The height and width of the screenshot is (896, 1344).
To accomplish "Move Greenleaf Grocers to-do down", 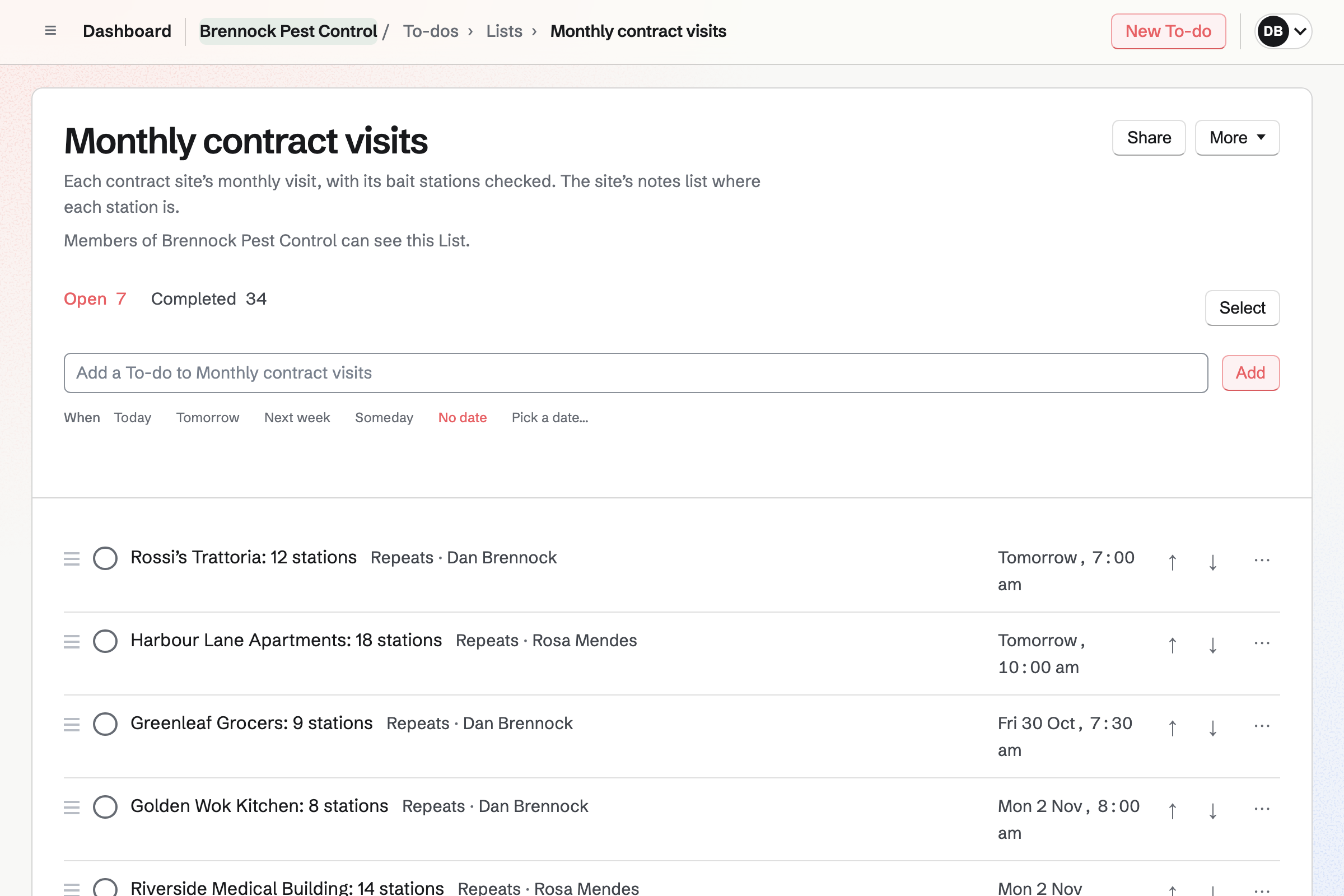I will click(1212, 728).
